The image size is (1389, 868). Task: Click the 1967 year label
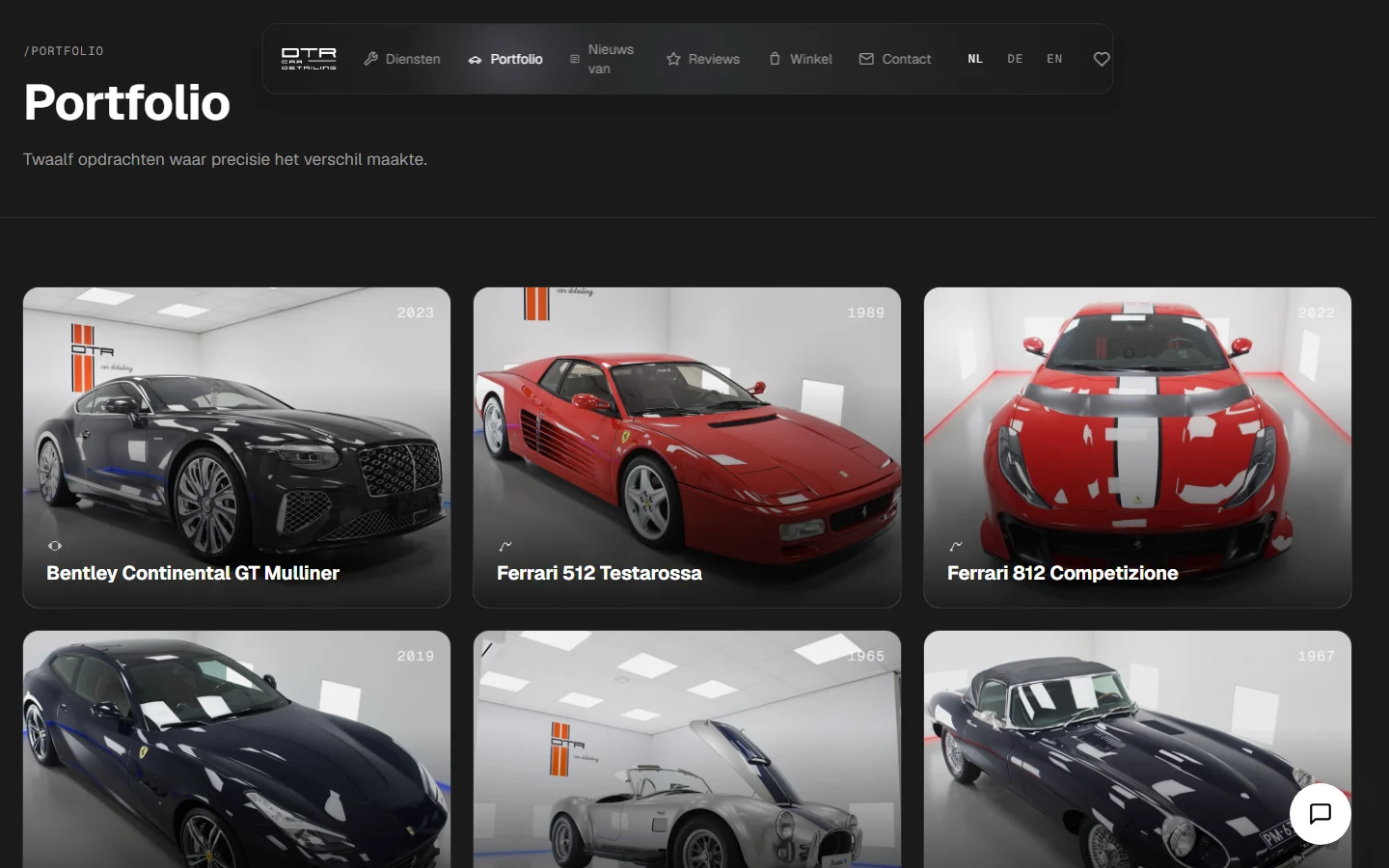(x=1317, y=656)
